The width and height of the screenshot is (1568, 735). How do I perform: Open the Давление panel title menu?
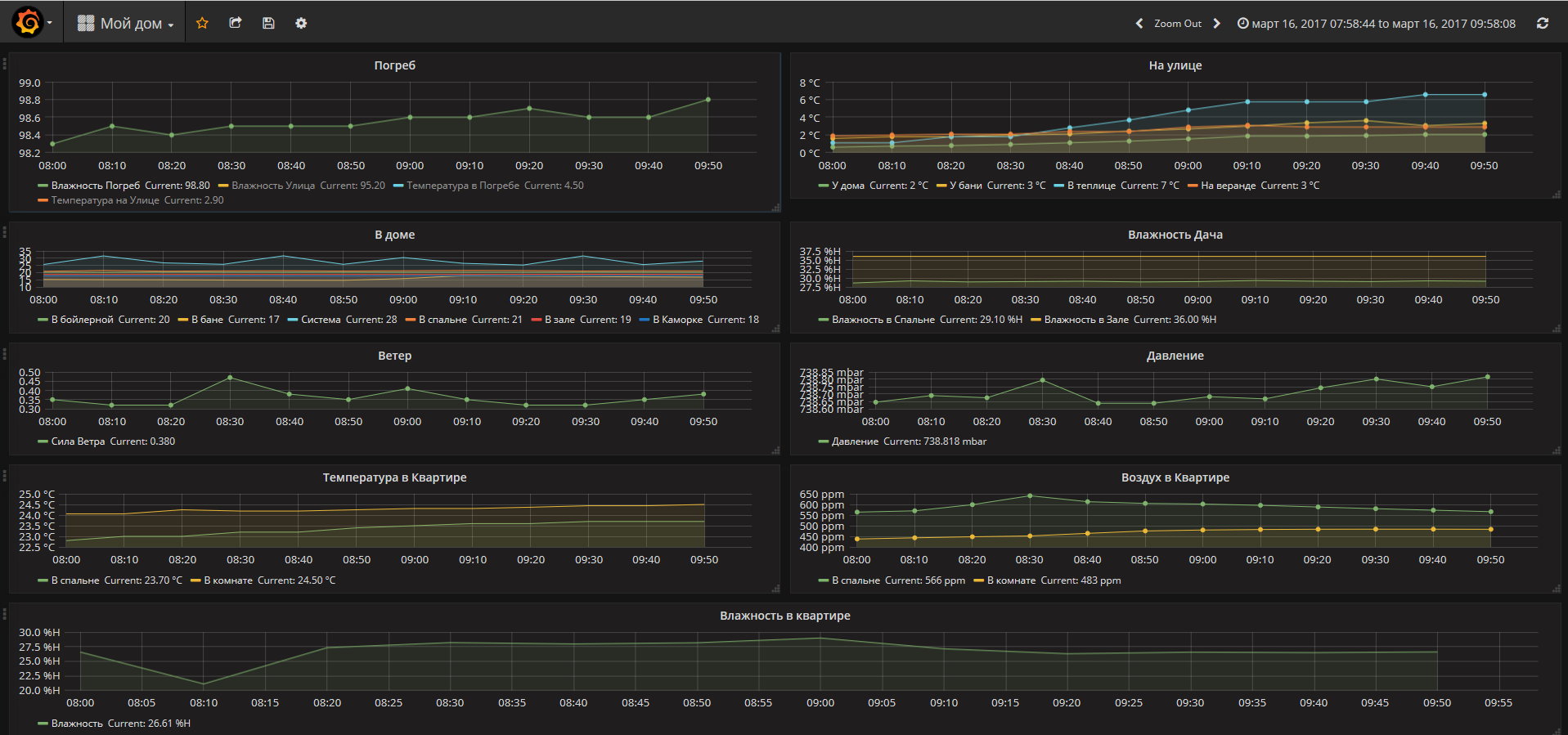coord(1175,356)
